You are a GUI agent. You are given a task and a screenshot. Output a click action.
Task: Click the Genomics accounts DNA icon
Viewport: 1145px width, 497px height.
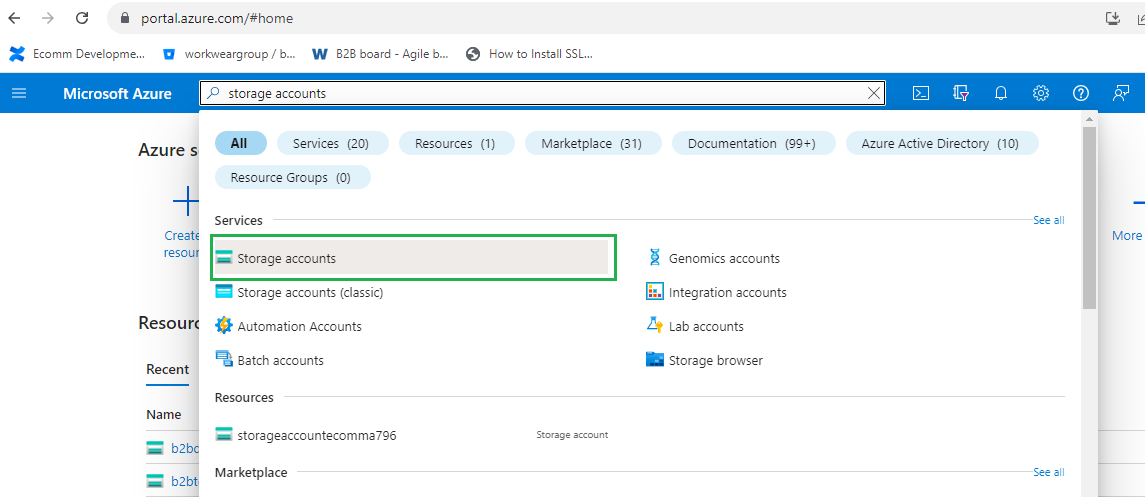pyautogui.click(x=654, y=258)
